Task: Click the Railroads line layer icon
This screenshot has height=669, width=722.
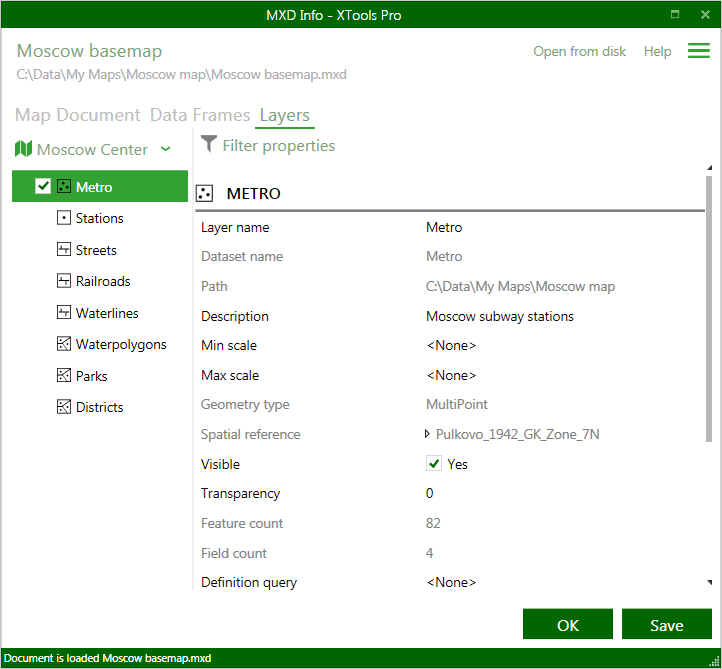Action: [64, 281]
